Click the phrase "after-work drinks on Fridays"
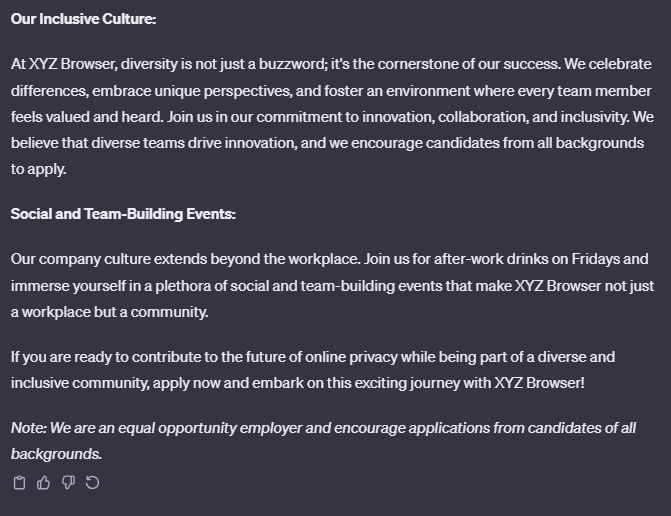Viewport: 671px width, 516px height. pyautogui.click(x=528, y=259)
